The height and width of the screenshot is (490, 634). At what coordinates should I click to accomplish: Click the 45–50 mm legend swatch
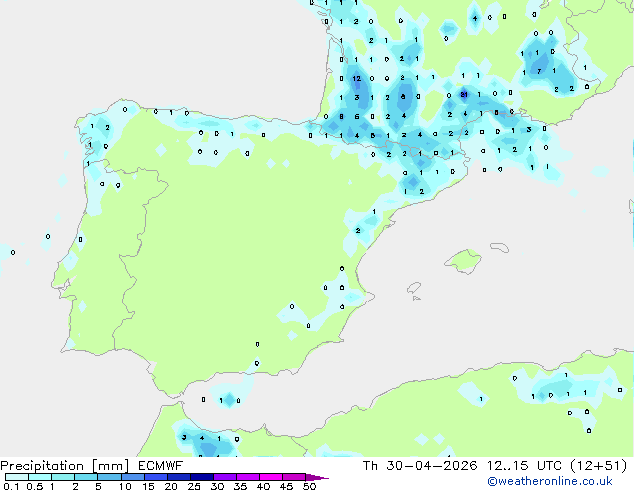tap(294, 477)
